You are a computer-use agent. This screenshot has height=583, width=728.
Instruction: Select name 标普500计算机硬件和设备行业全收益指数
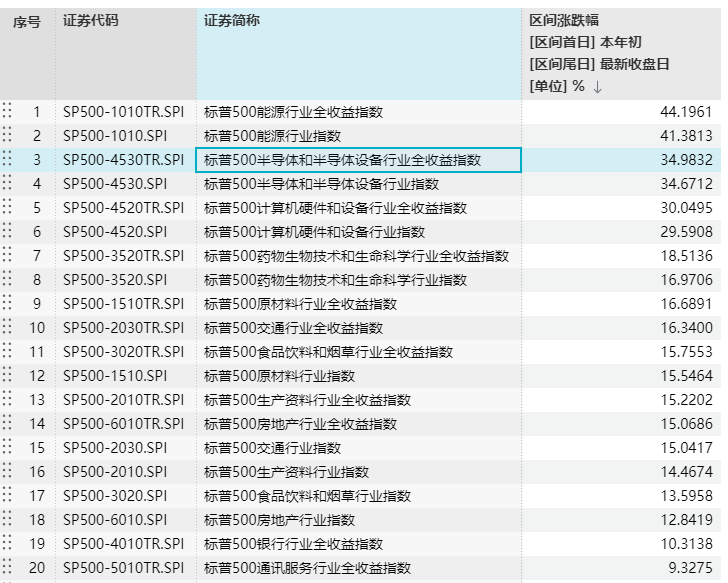tap(335, 208)
